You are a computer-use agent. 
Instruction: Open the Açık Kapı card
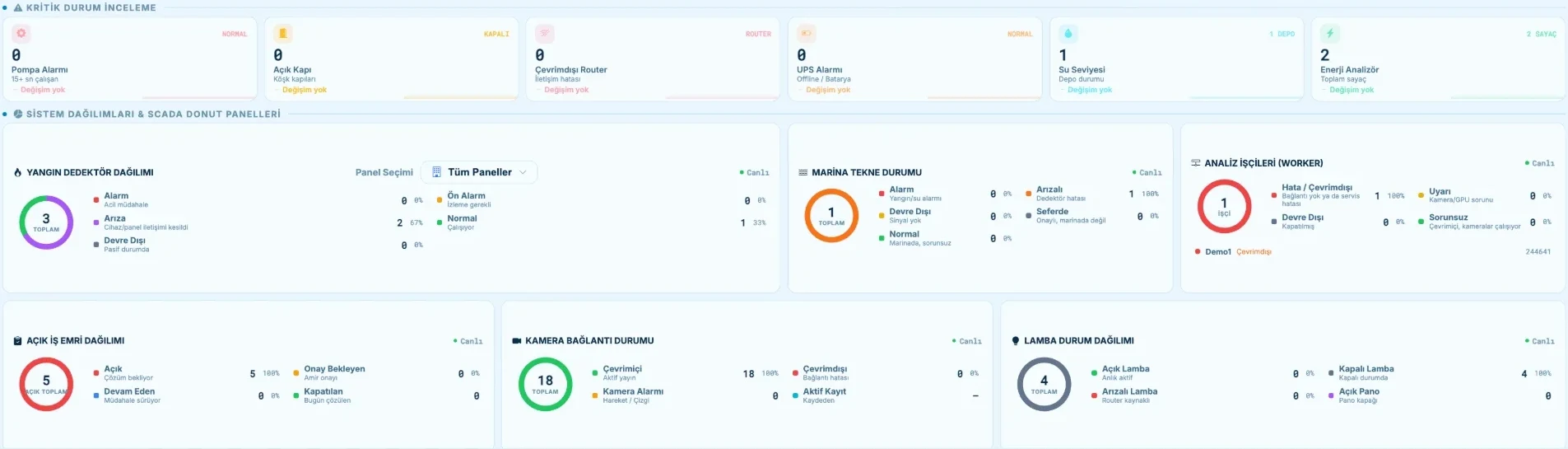click(x=392, y=59)
